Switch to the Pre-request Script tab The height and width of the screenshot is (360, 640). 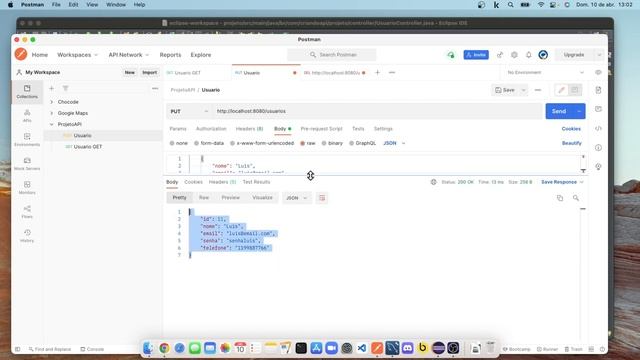[x=321, y=129]
